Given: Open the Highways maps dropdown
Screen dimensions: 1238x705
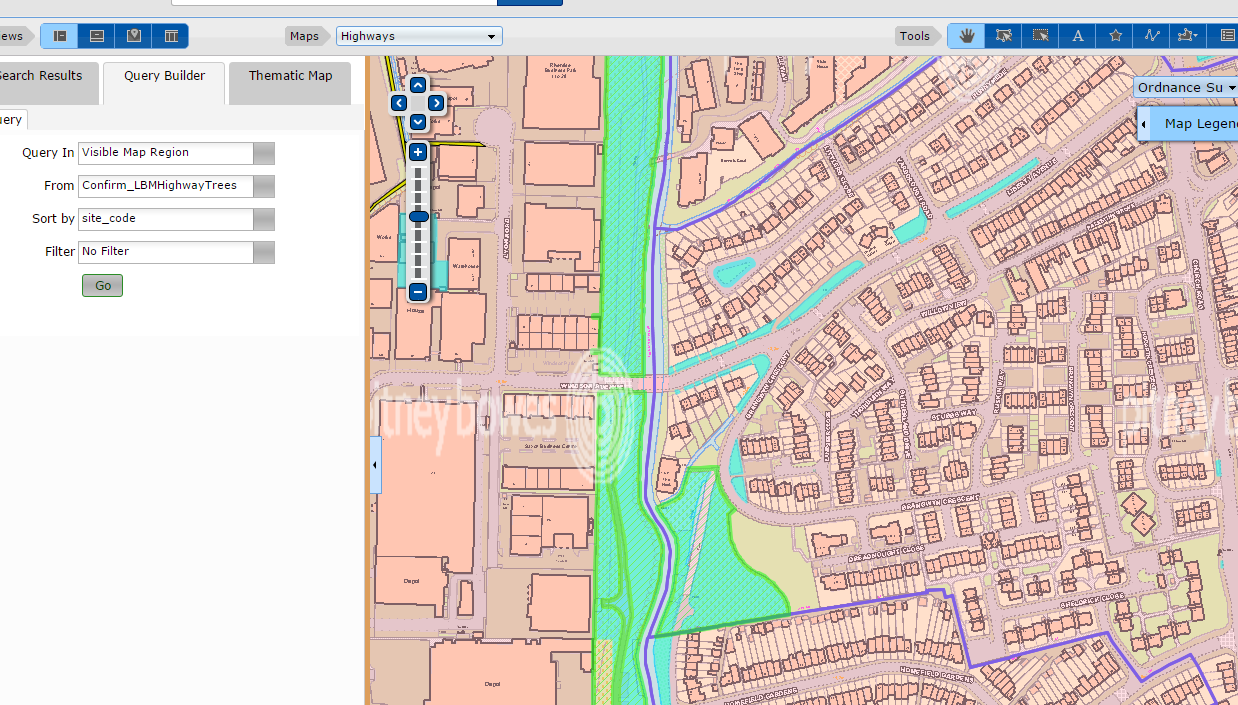Looking at the screenshot, I should (419, 36).
